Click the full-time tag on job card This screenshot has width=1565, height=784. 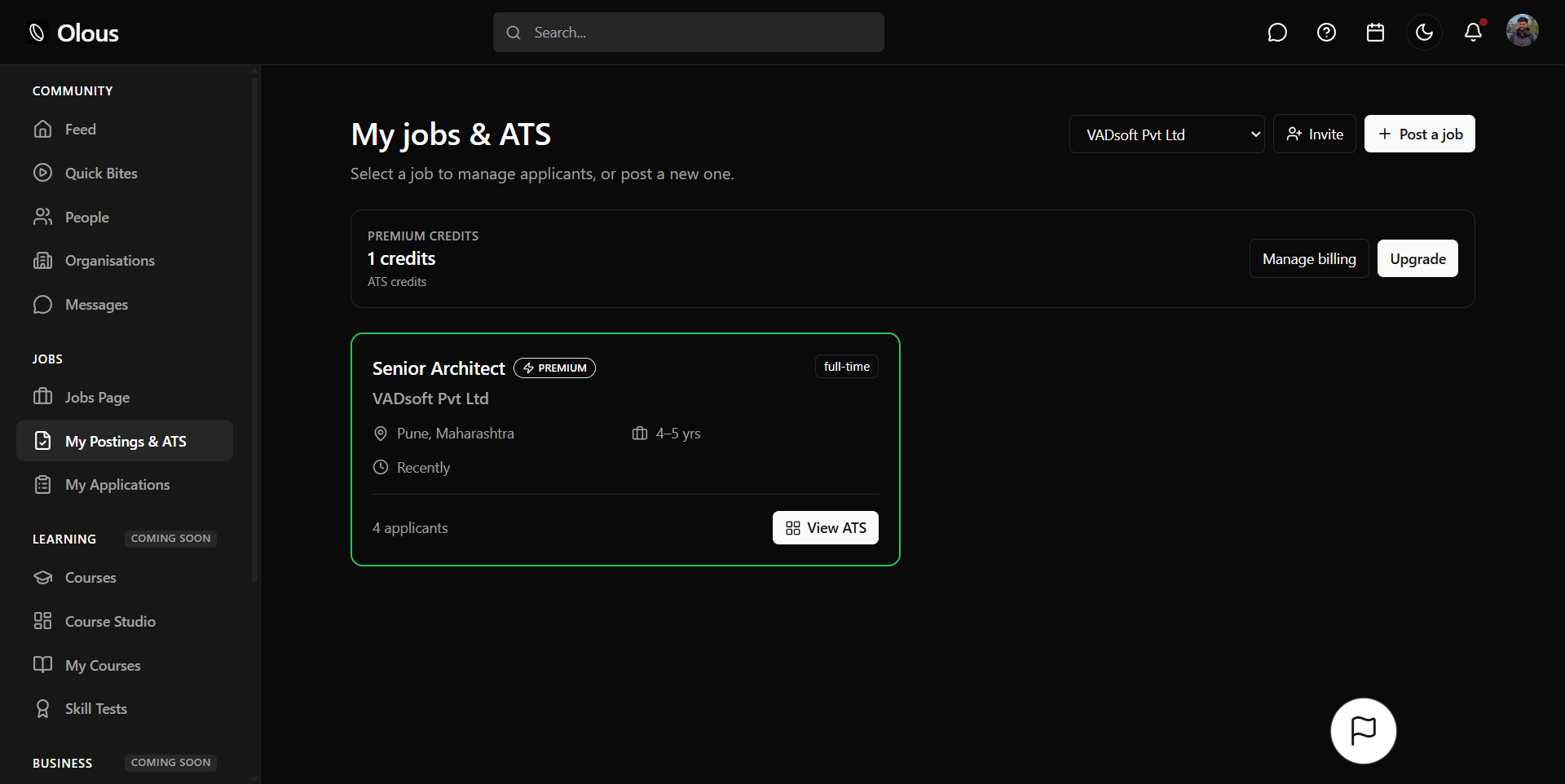846,367
